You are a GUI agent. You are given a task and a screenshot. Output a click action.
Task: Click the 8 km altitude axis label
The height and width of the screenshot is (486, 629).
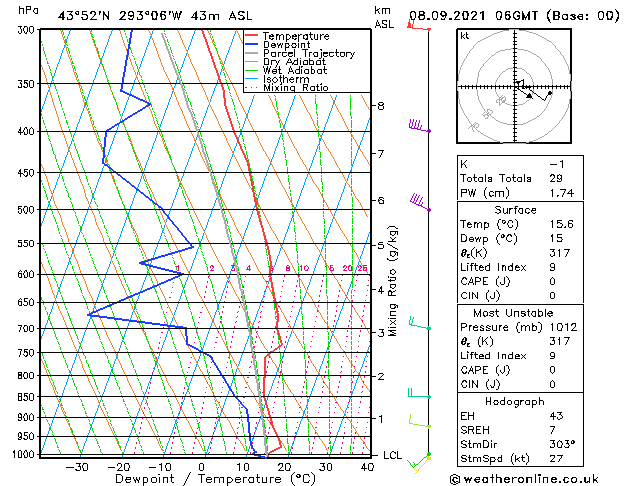pos(381,106)
